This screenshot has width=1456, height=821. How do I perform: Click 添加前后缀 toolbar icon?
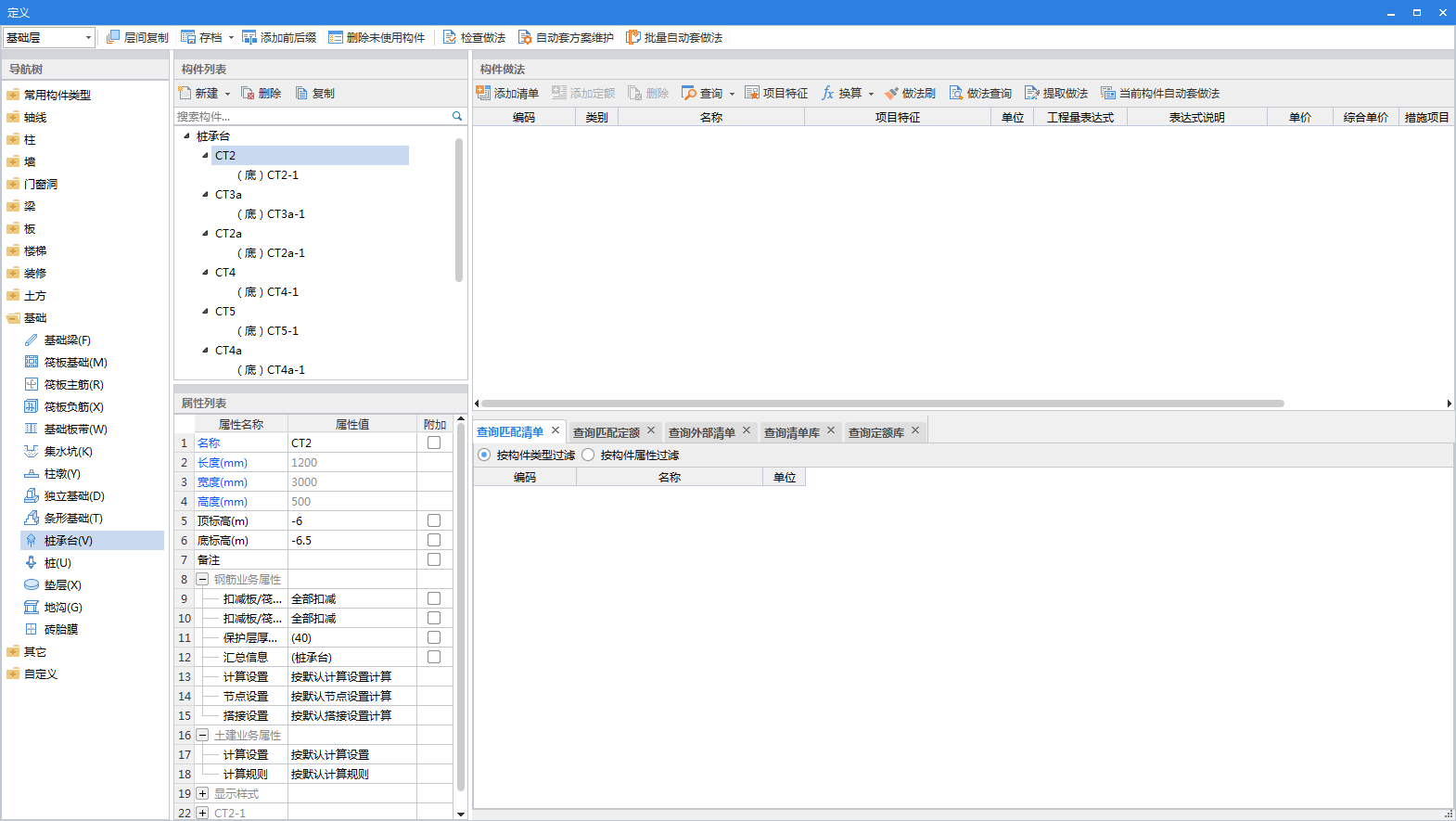249,37
